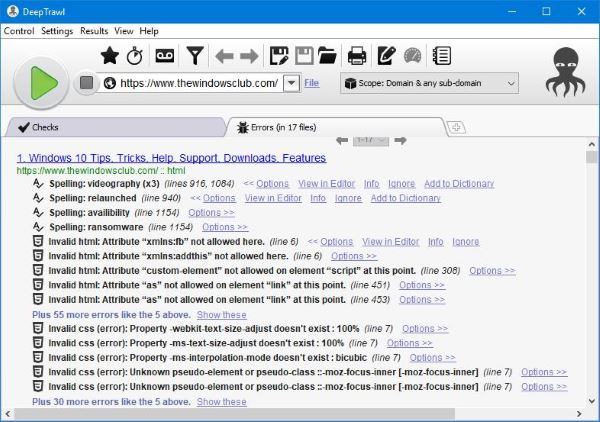
Task: Expand Options for -webkit-text-size-adjust error
Action: click(425, 329)
